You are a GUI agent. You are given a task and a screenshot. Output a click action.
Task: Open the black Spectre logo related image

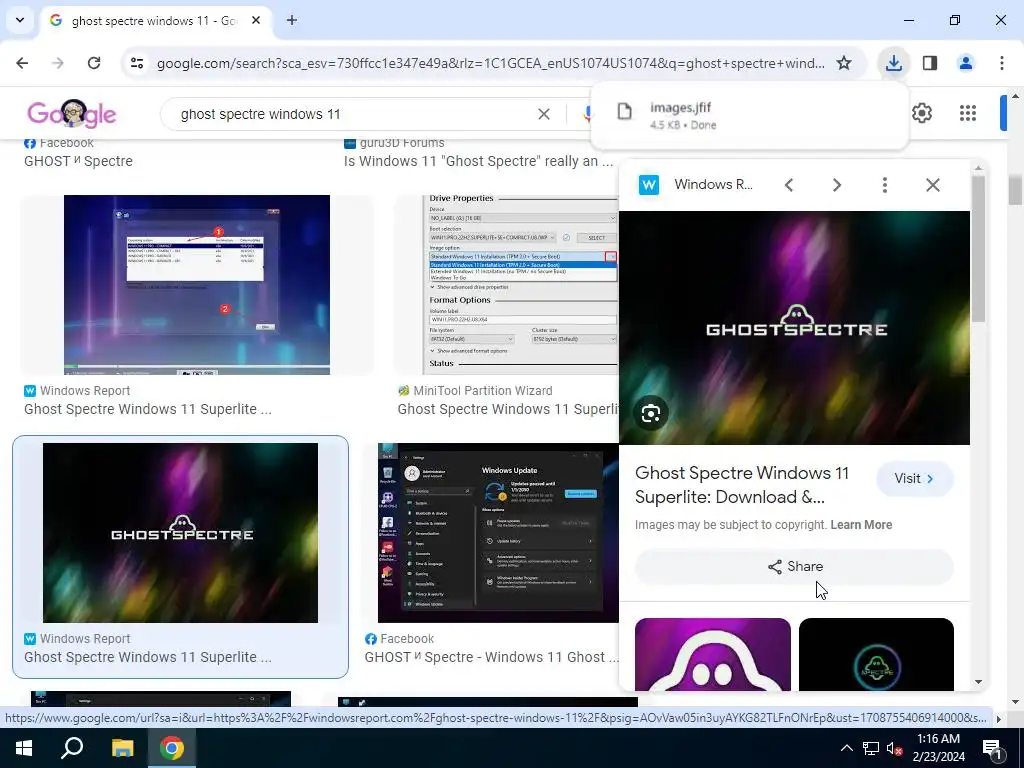[x=876, y=654]
